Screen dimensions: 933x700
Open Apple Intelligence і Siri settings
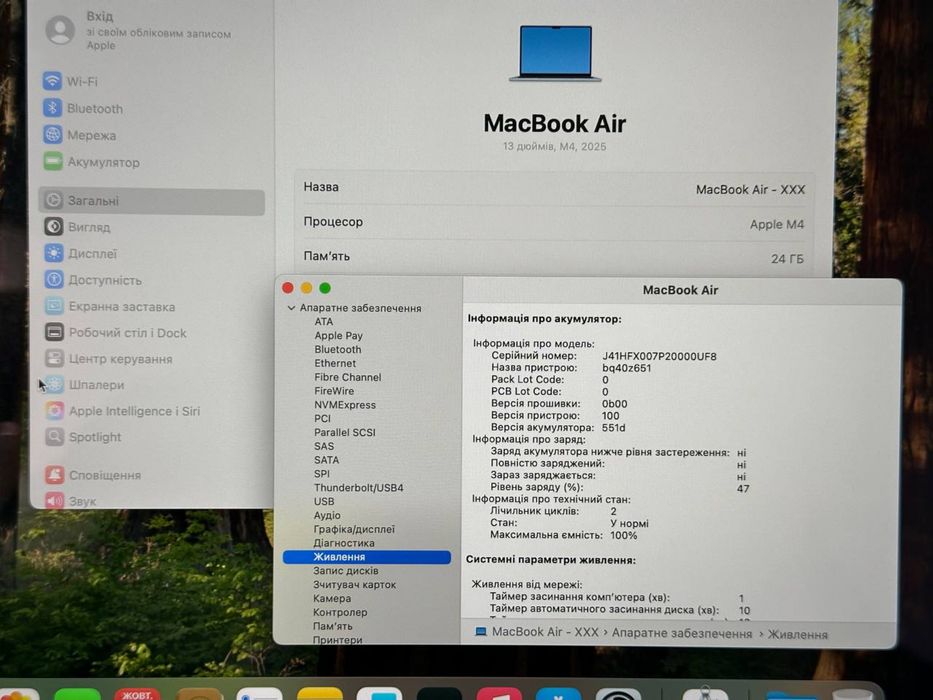click(x=123, y=411)
